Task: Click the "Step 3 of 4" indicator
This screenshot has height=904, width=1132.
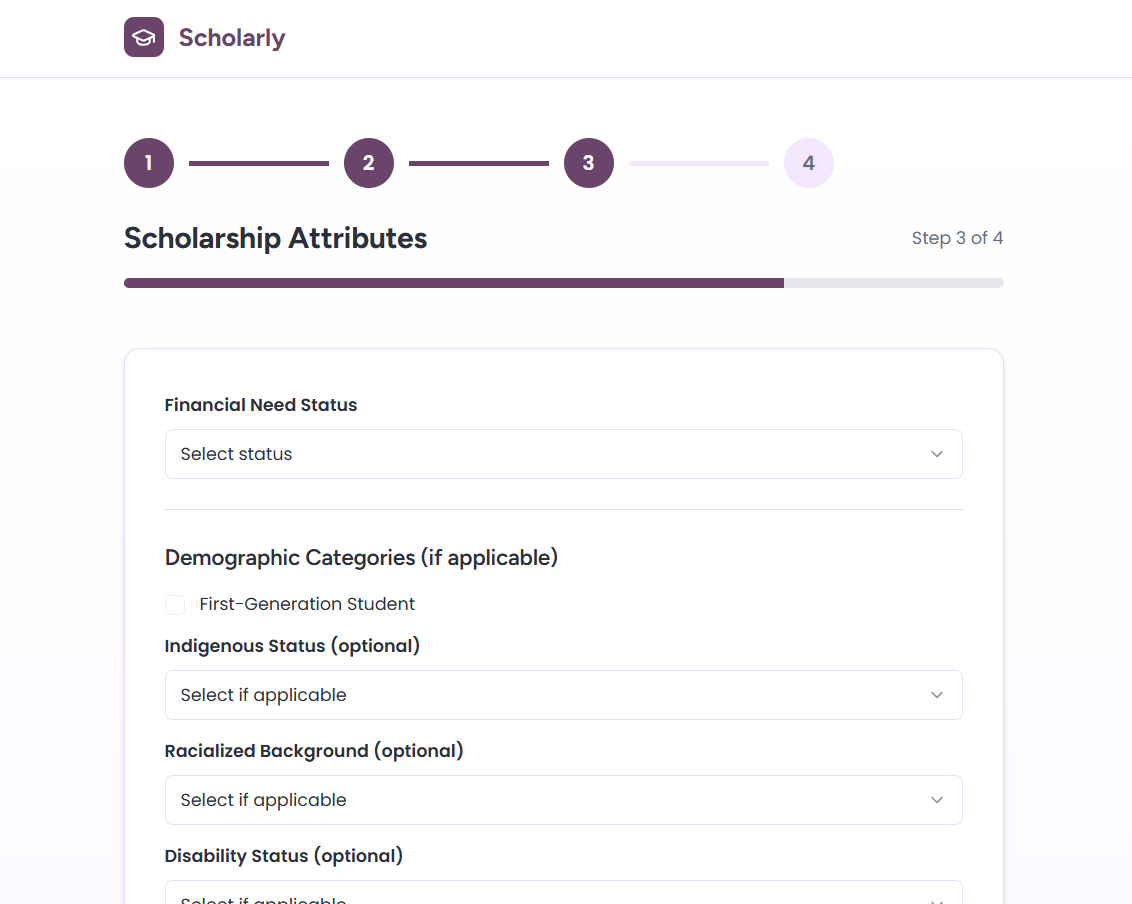Action: click(957, 238)
